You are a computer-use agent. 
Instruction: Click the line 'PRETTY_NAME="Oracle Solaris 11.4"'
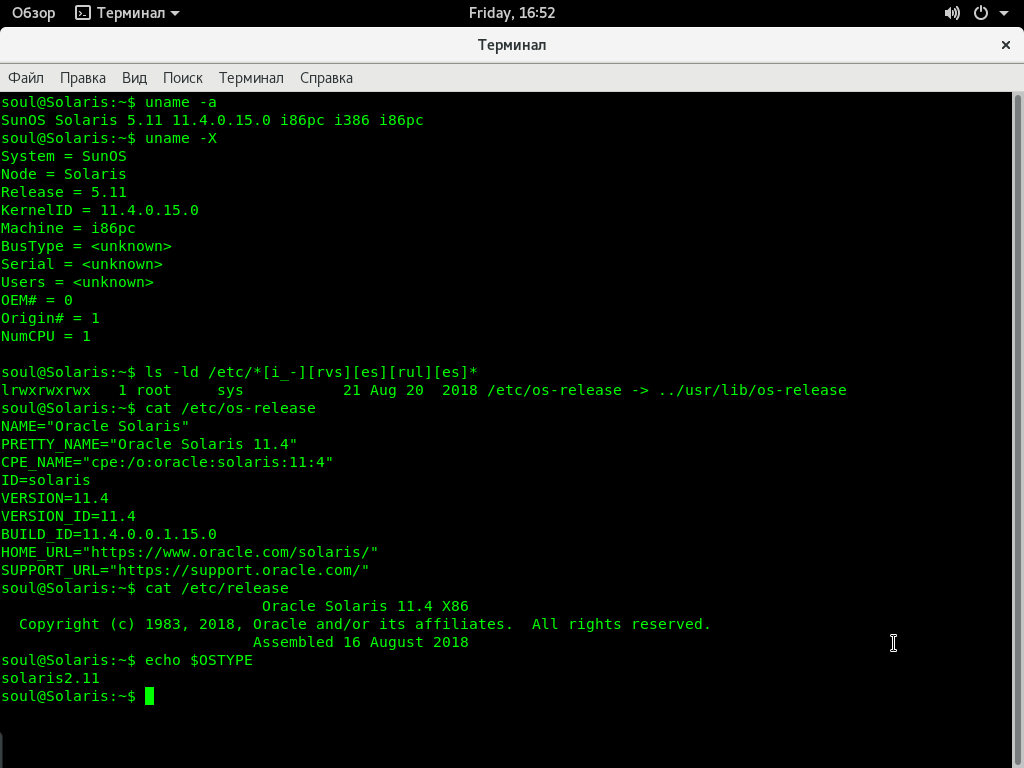[x=149, y=444]
